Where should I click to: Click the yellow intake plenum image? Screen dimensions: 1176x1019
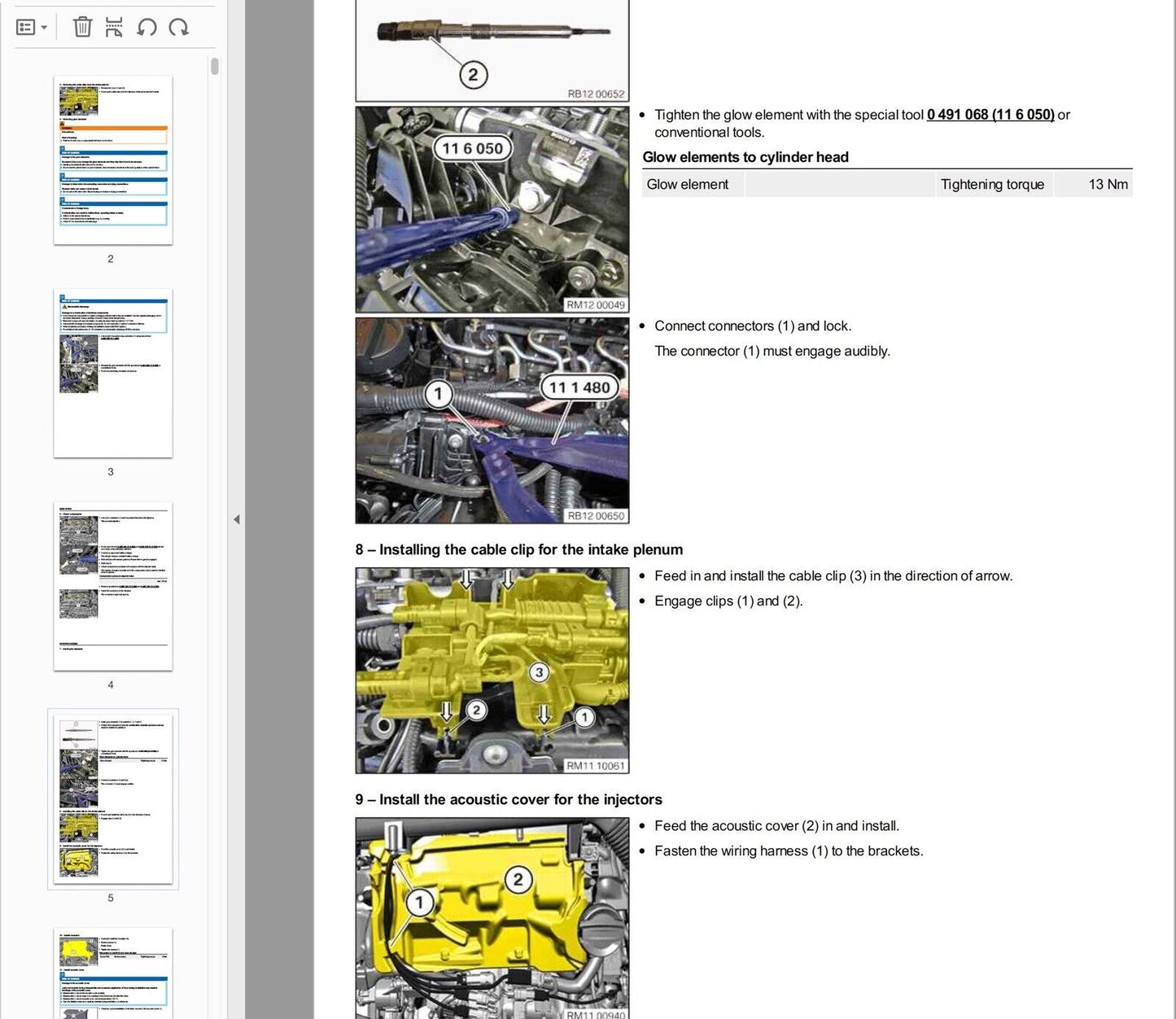[492, 670]
